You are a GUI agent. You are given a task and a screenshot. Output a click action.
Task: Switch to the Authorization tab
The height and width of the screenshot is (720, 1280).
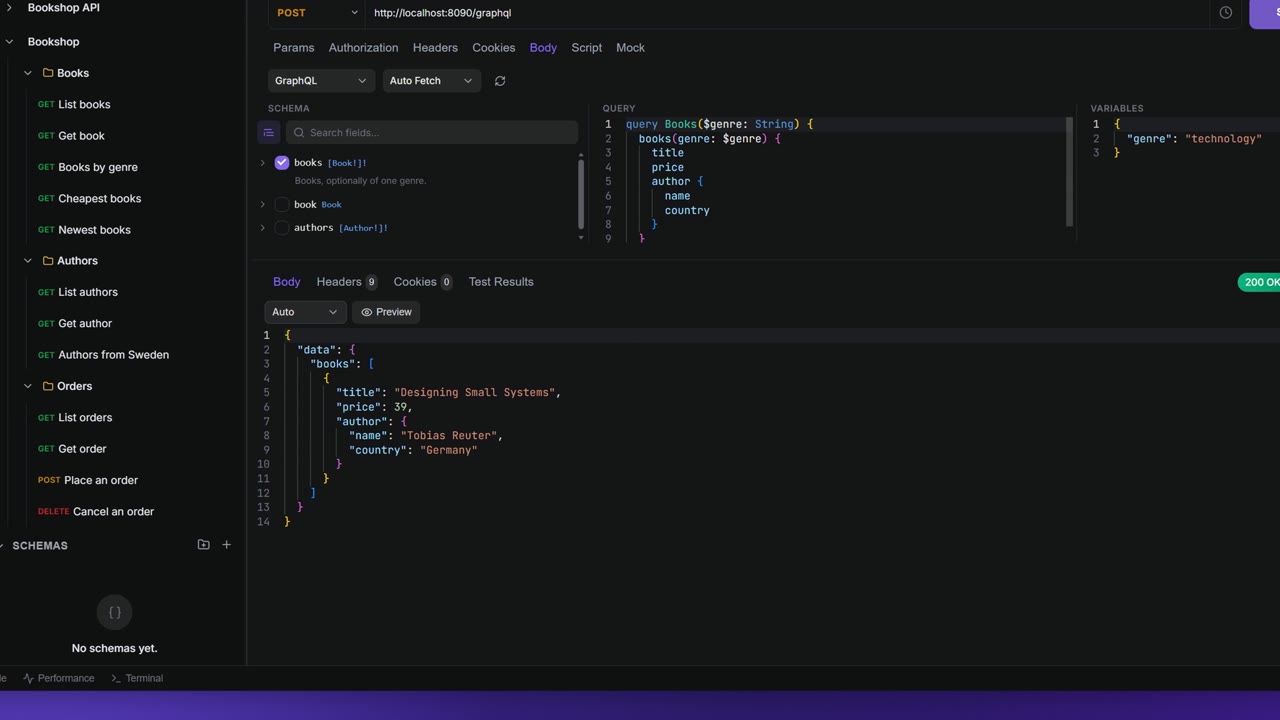pyautogui.click(x=363, y=48)
